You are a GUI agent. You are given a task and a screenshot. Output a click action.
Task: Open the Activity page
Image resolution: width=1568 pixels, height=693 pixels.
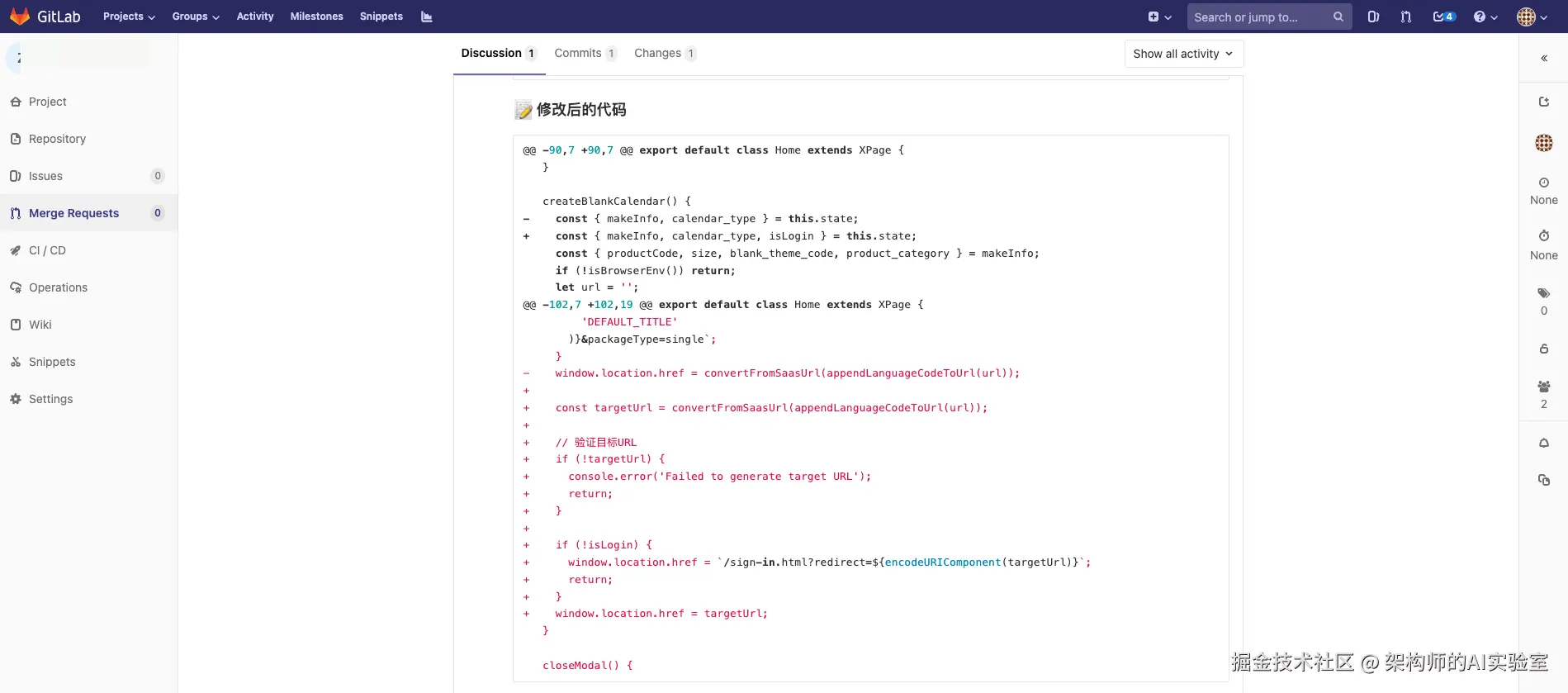click(255, 17)
